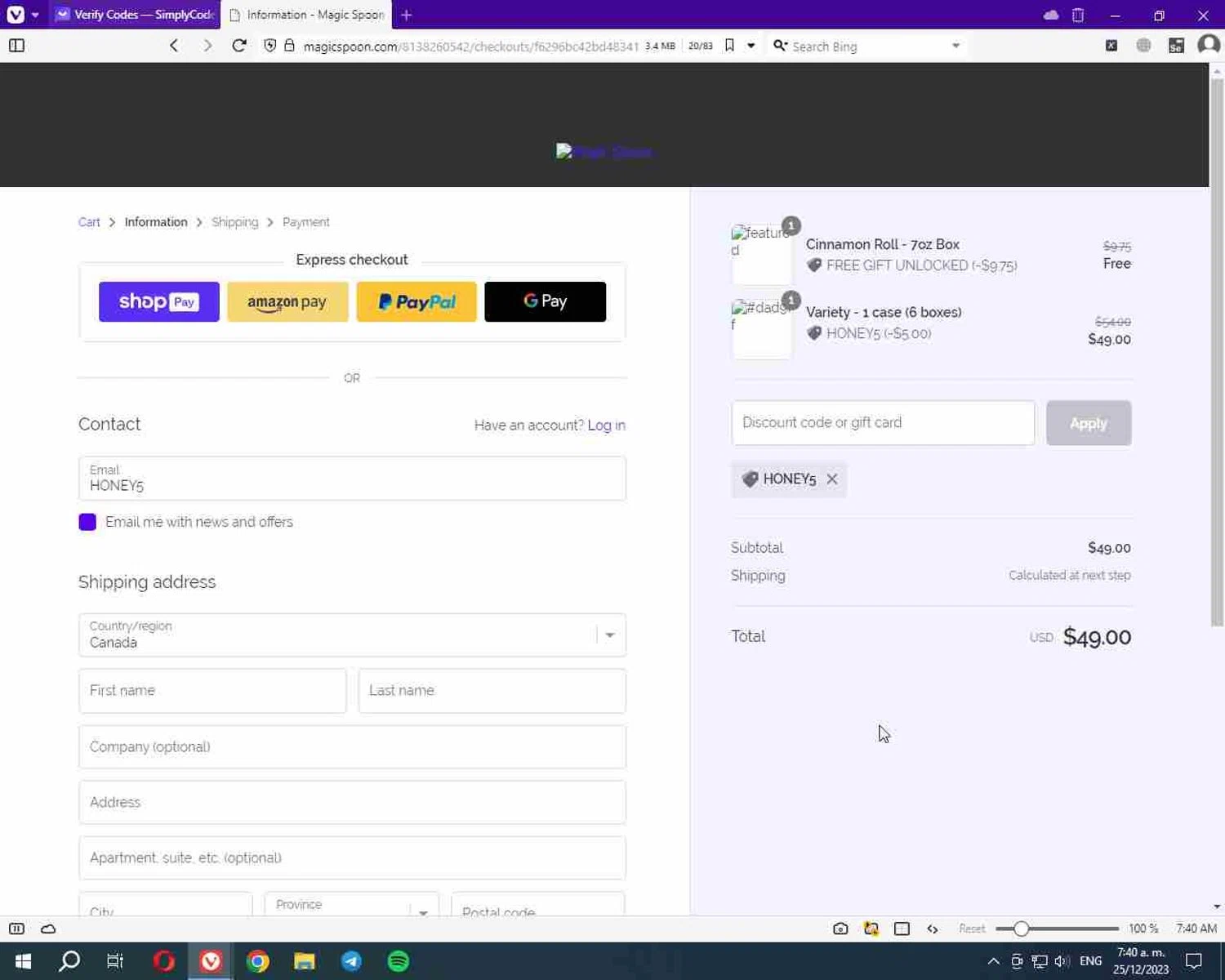
Task: Click into the Last name field
Action: 492,691
